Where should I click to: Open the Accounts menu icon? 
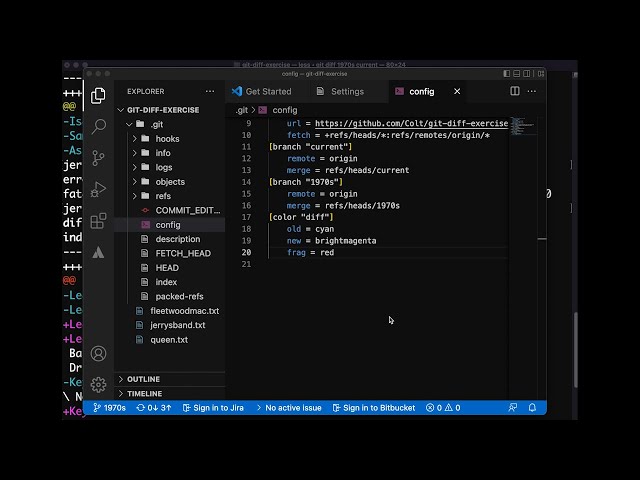coord(98,353)
